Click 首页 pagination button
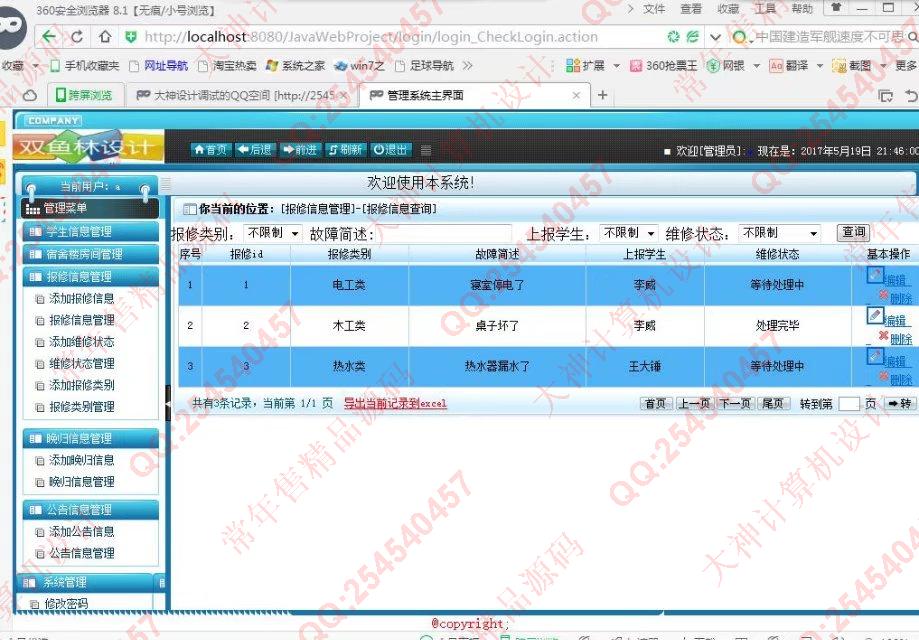This screenshot has width=919, height=640. (655, 403)
